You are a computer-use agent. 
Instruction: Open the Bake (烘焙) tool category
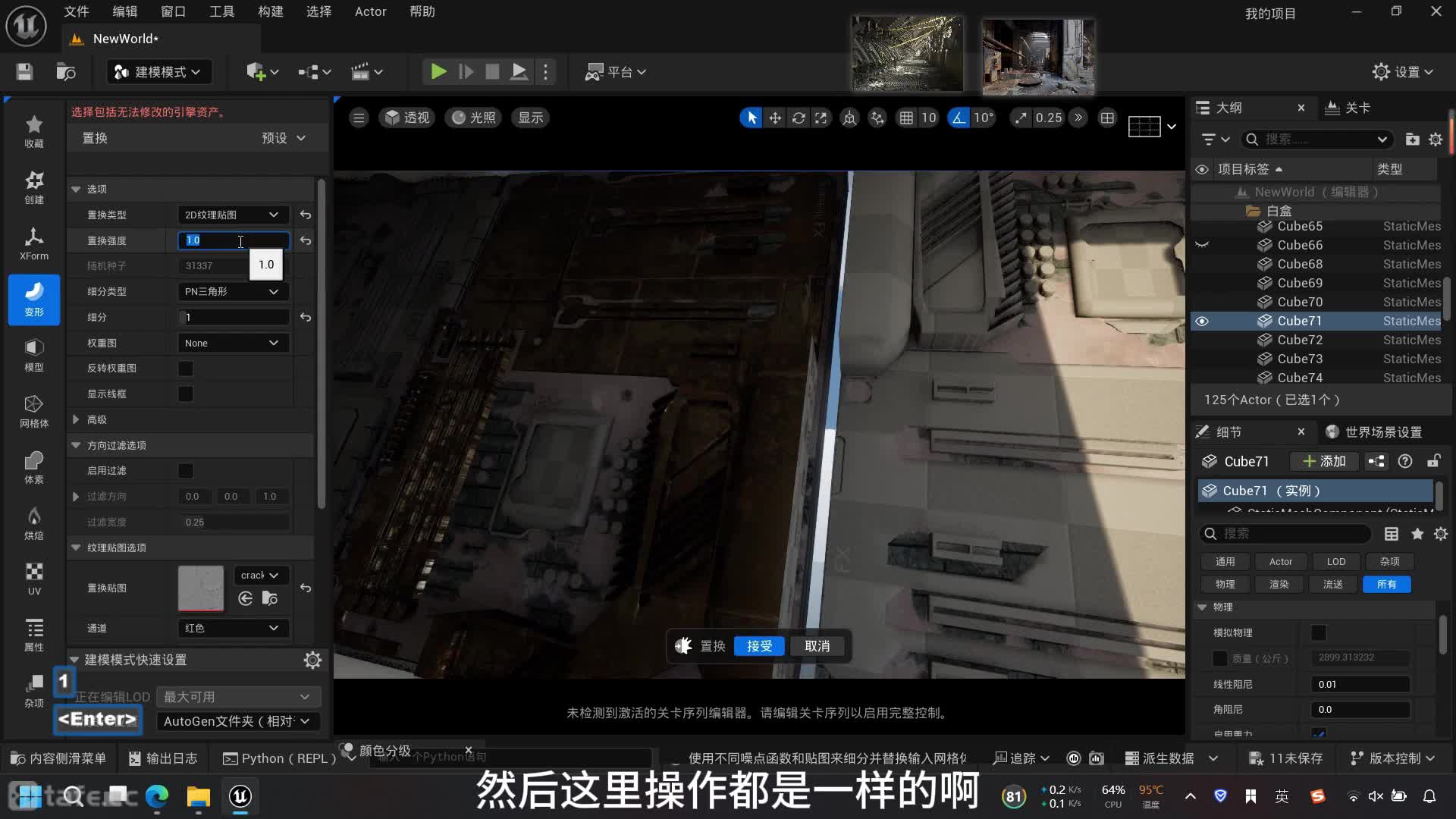34,524
